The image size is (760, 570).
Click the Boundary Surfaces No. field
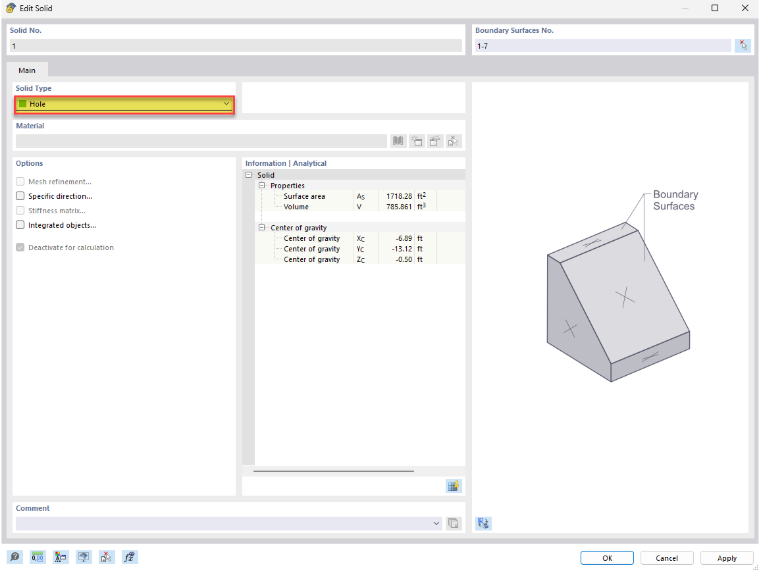click(x=602, y=46)
